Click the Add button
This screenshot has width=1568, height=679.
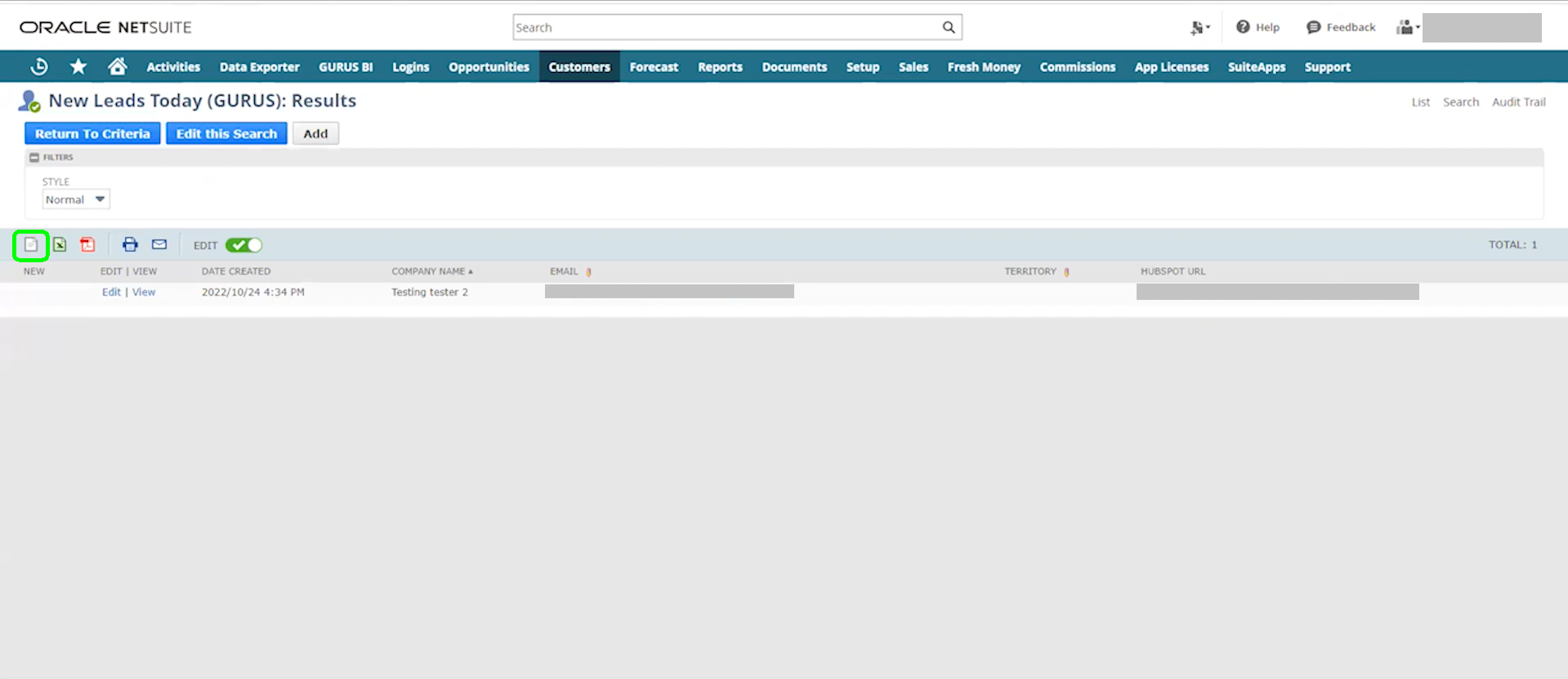pos(315,133)
